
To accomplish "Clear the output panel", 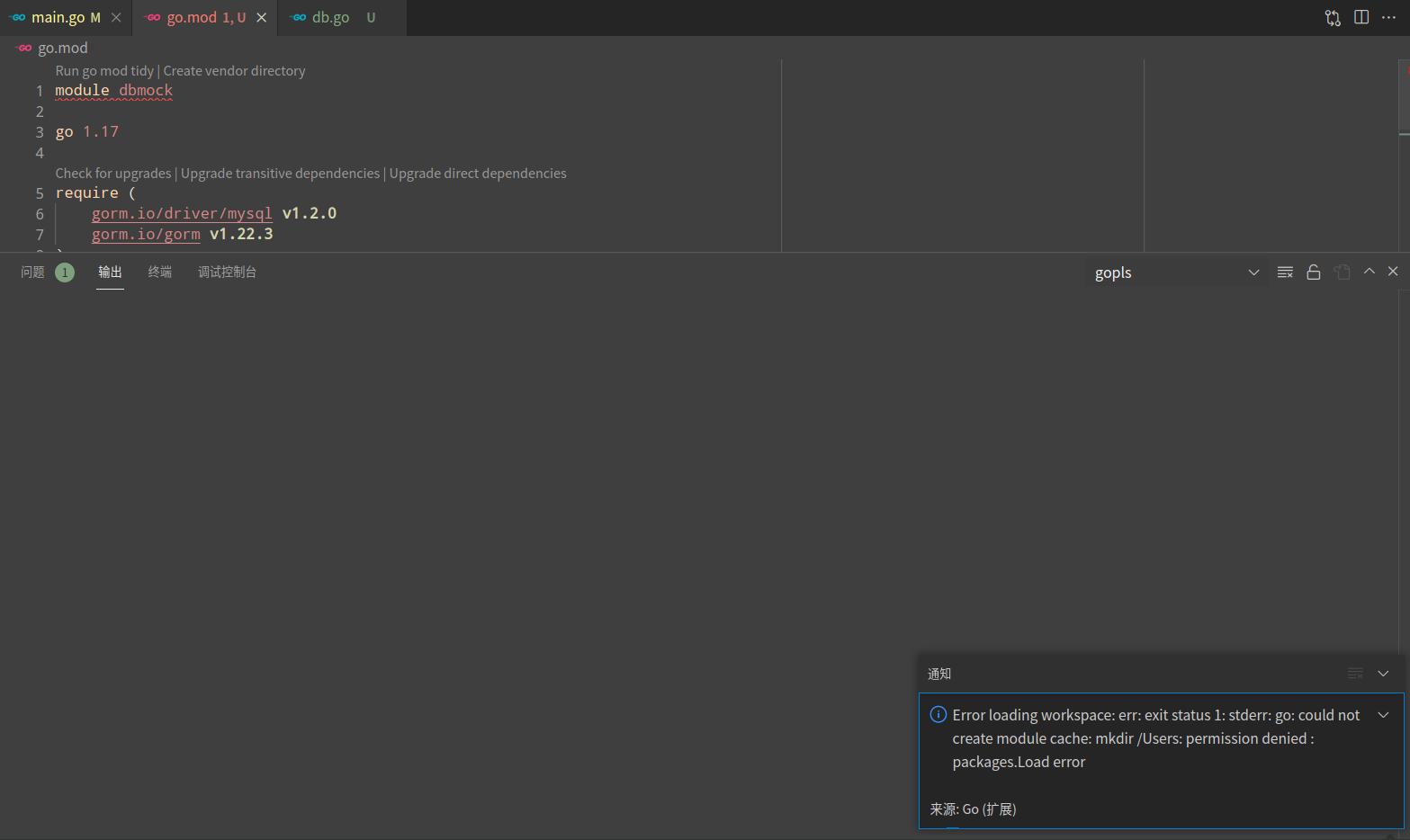I will [1285, 272].
